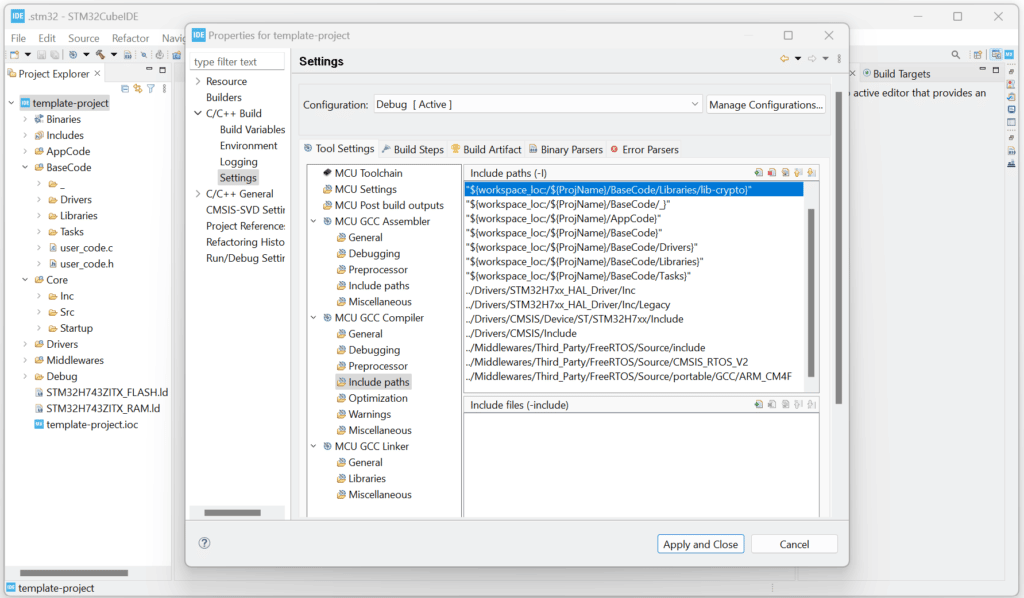Click the type filter text field
Screen dimensions: 1024x598
click(x=238, y=61)
